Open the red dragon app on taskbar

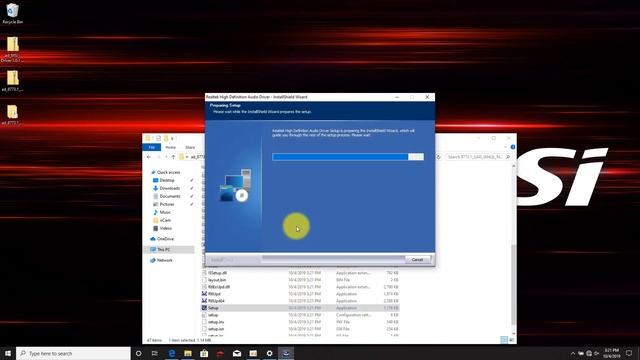pyautogui.click(x=220, y=353)
